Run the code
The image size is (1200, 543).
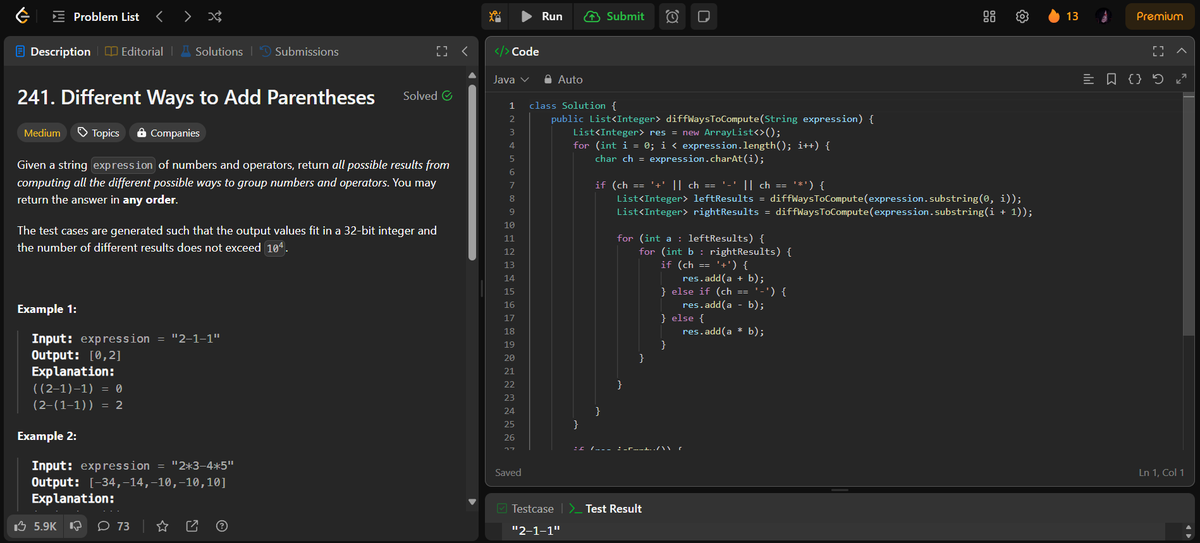coord(542,17)
